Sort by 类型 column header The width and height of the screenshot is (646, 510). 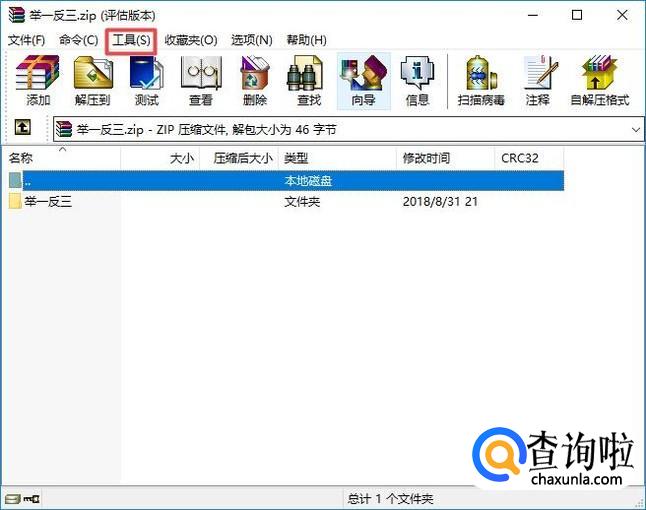click(x=337, y=158)
